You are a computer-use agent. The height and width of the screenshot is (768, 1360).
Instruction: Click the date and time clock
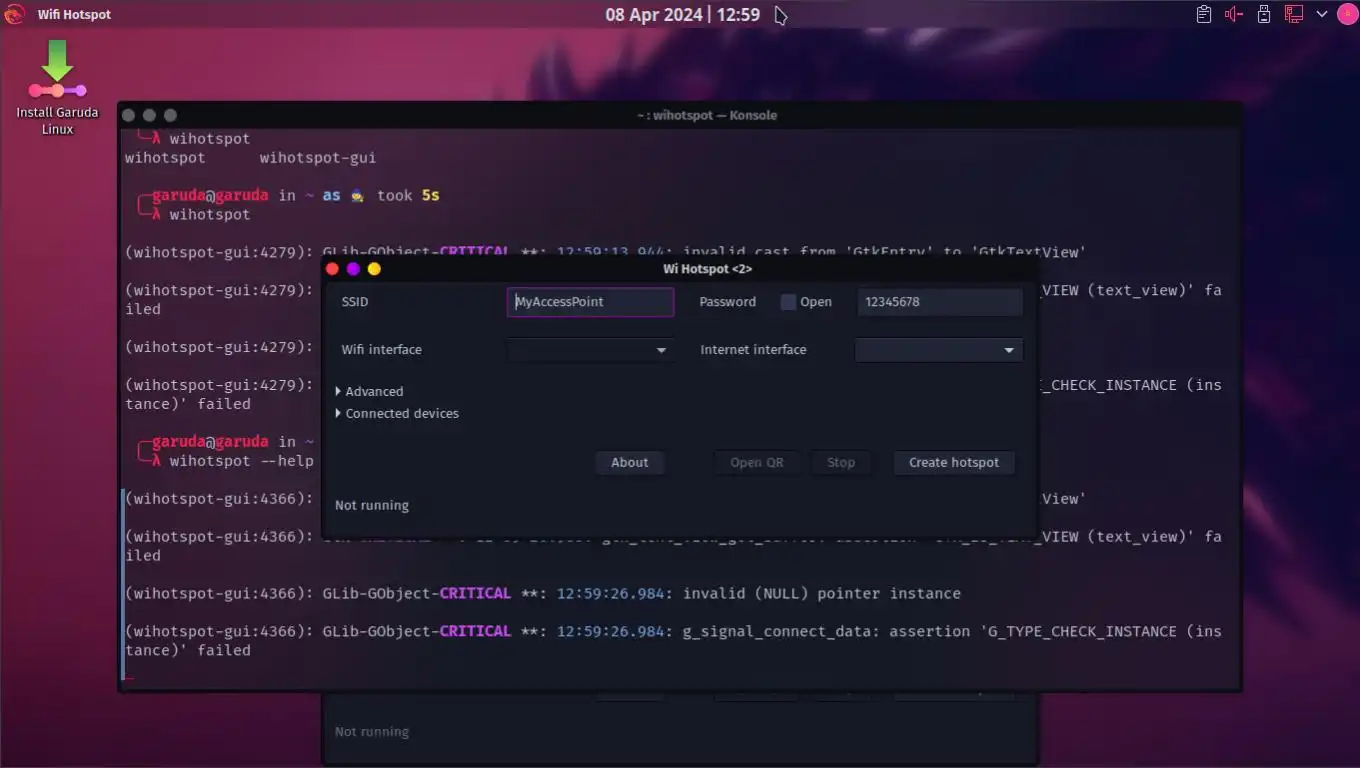point(682,15)
